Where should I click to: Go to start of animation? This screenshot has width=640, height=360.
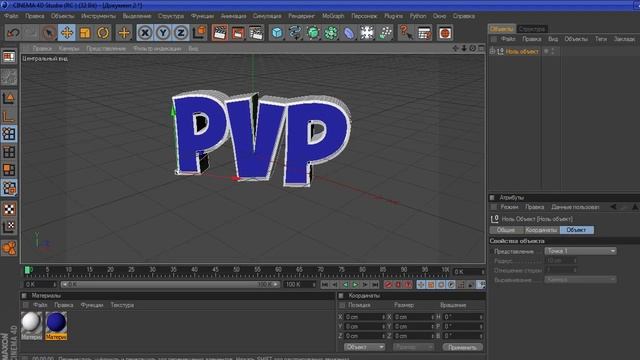[x=325, y=284]
